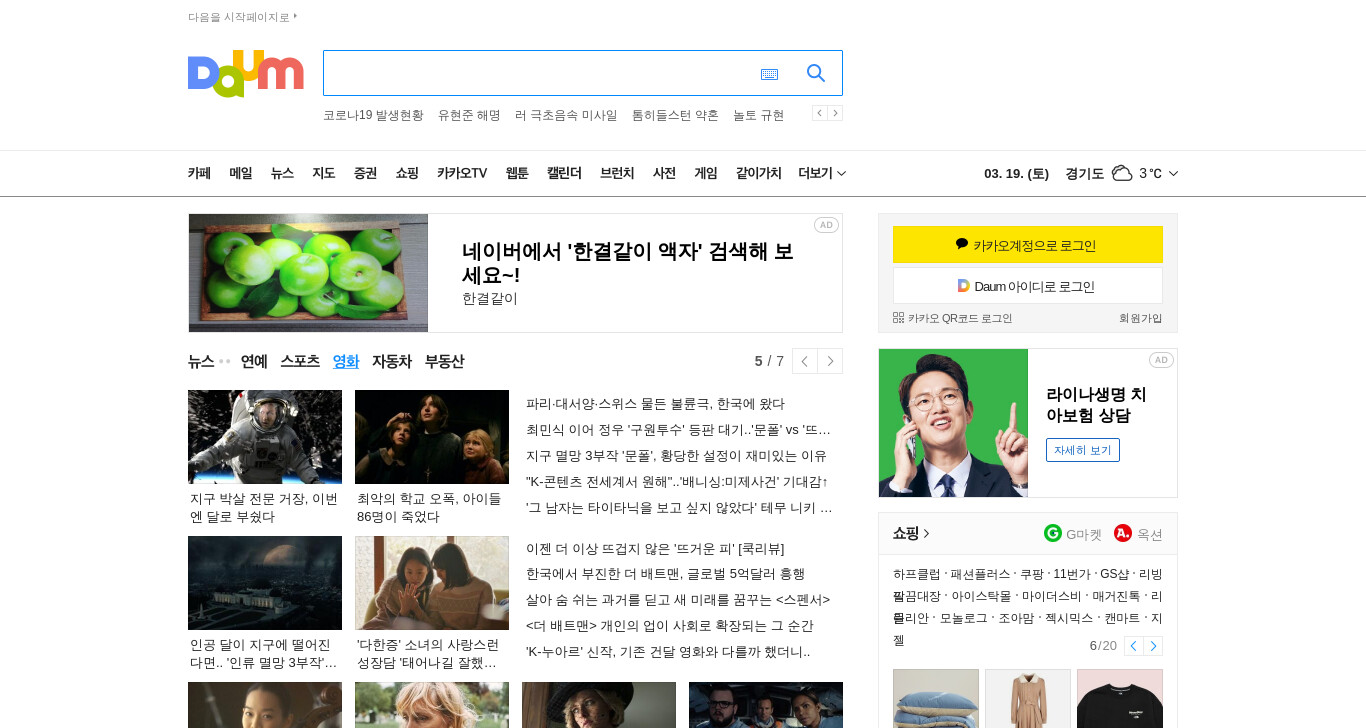The width and height of the screenshot is (1366, 728).
Task: Open 웹툰 in the service menu
Action: (x=517, y=173)
